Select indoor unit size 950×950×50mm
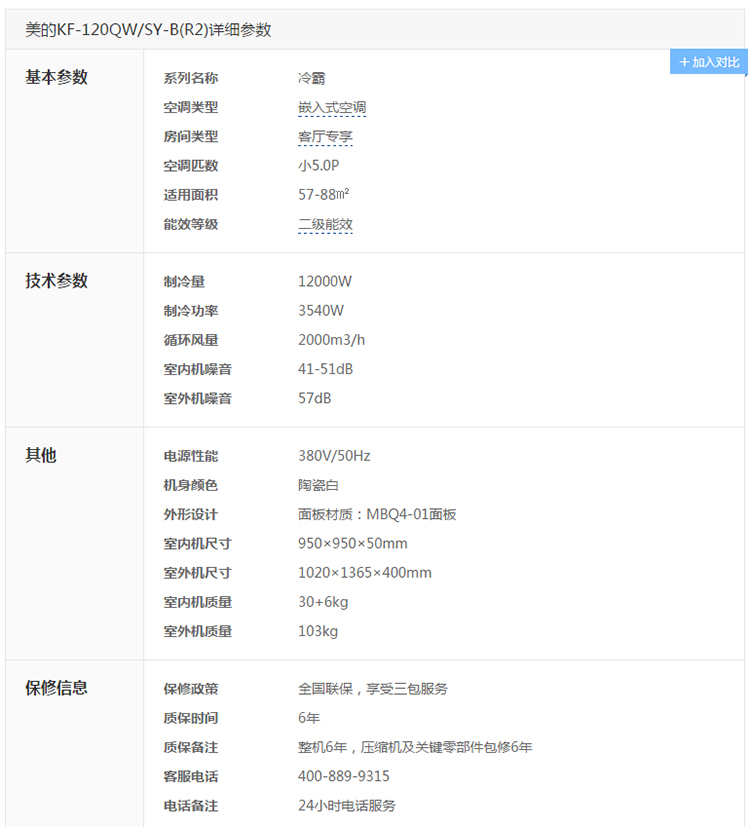This screenshot has height=827, width=750. pyautogui.click(x=352, y=544)
